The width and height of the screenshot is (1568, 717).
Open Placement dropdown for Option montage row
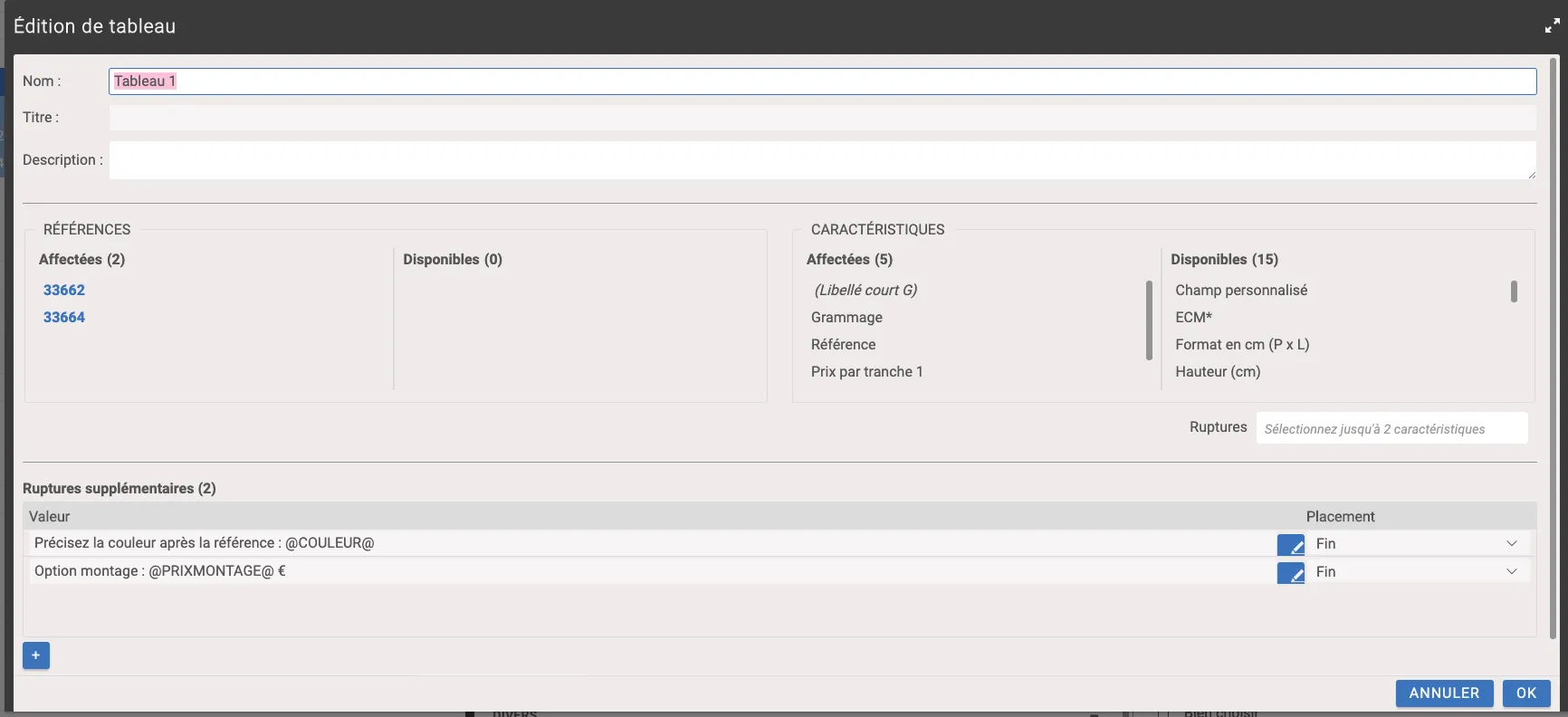coord(1417,572)
